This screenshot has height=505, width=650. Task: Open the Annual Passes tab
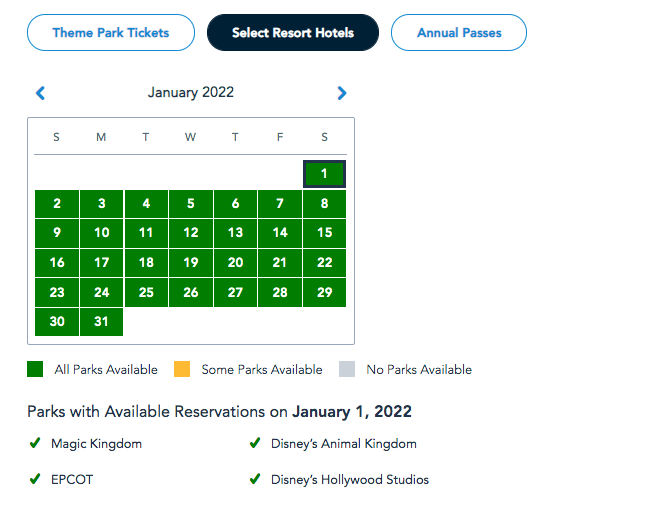(x=458, y=33)
